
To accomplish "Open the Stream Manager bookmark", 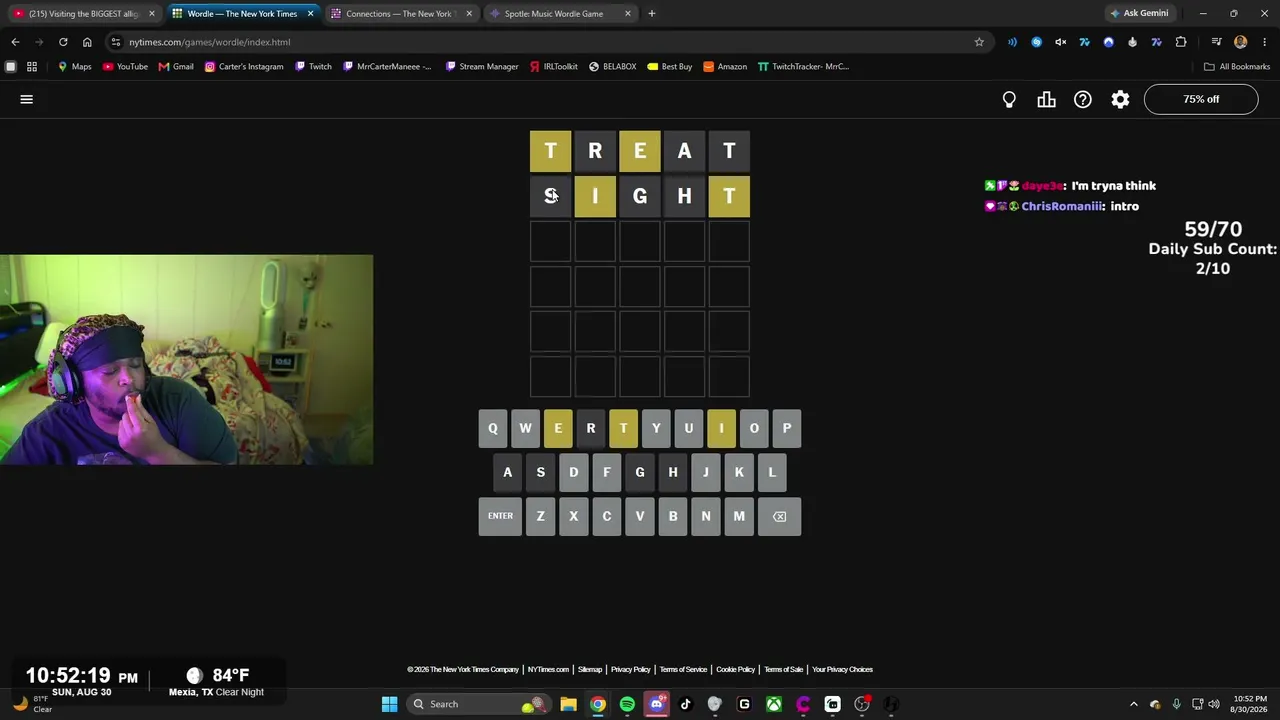I will [482, 67].
